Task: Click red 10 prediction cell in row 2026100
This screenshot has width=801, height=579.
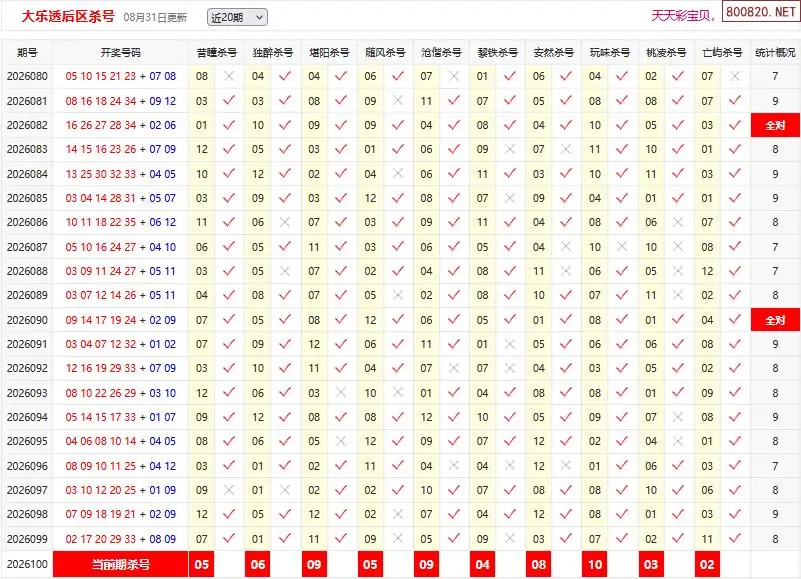Action: pyautogui.click(x=595, y=564)
